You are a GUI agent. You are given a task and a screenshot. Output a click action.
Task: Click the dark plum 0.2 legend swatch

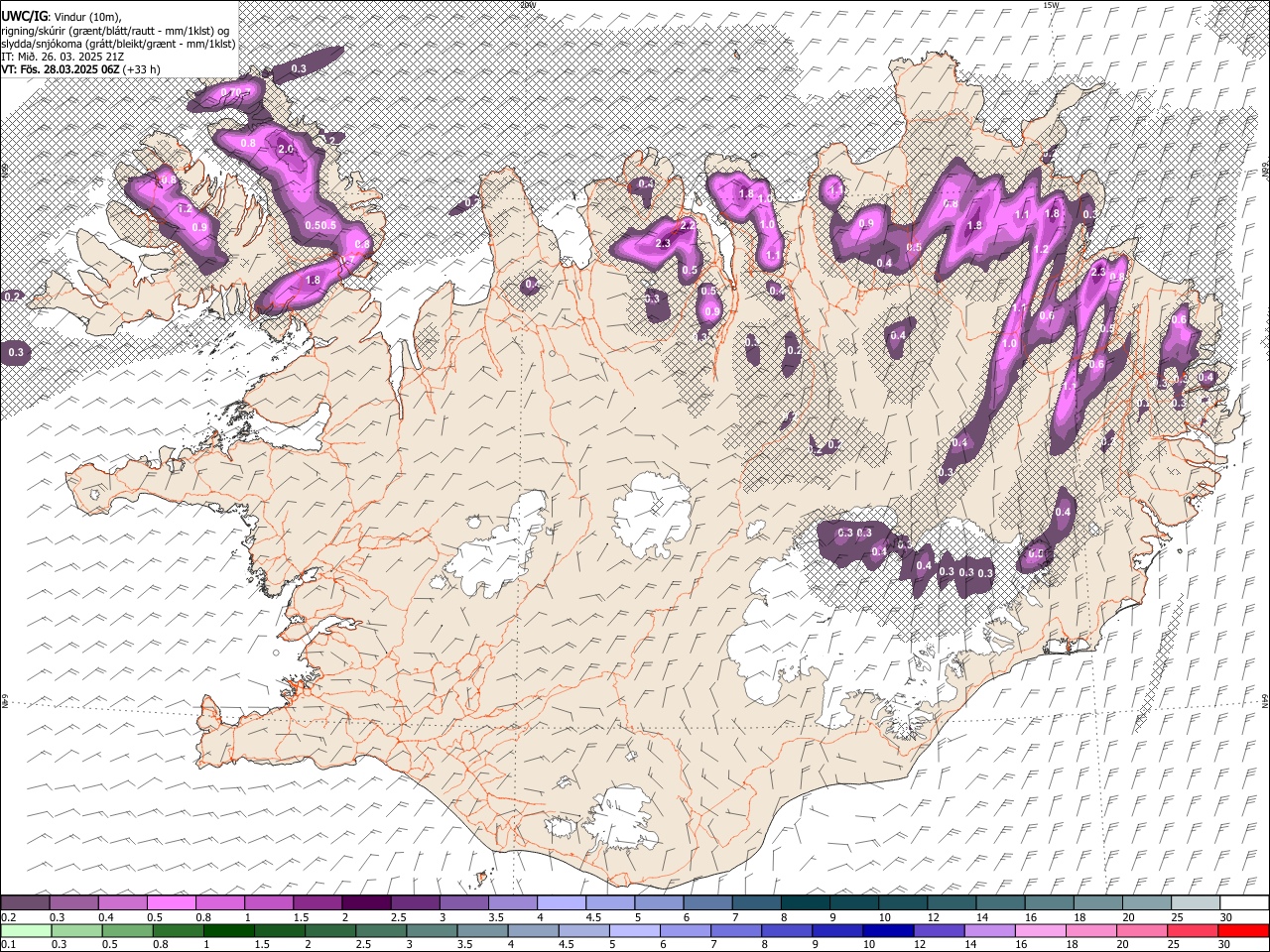pos(25,903)
